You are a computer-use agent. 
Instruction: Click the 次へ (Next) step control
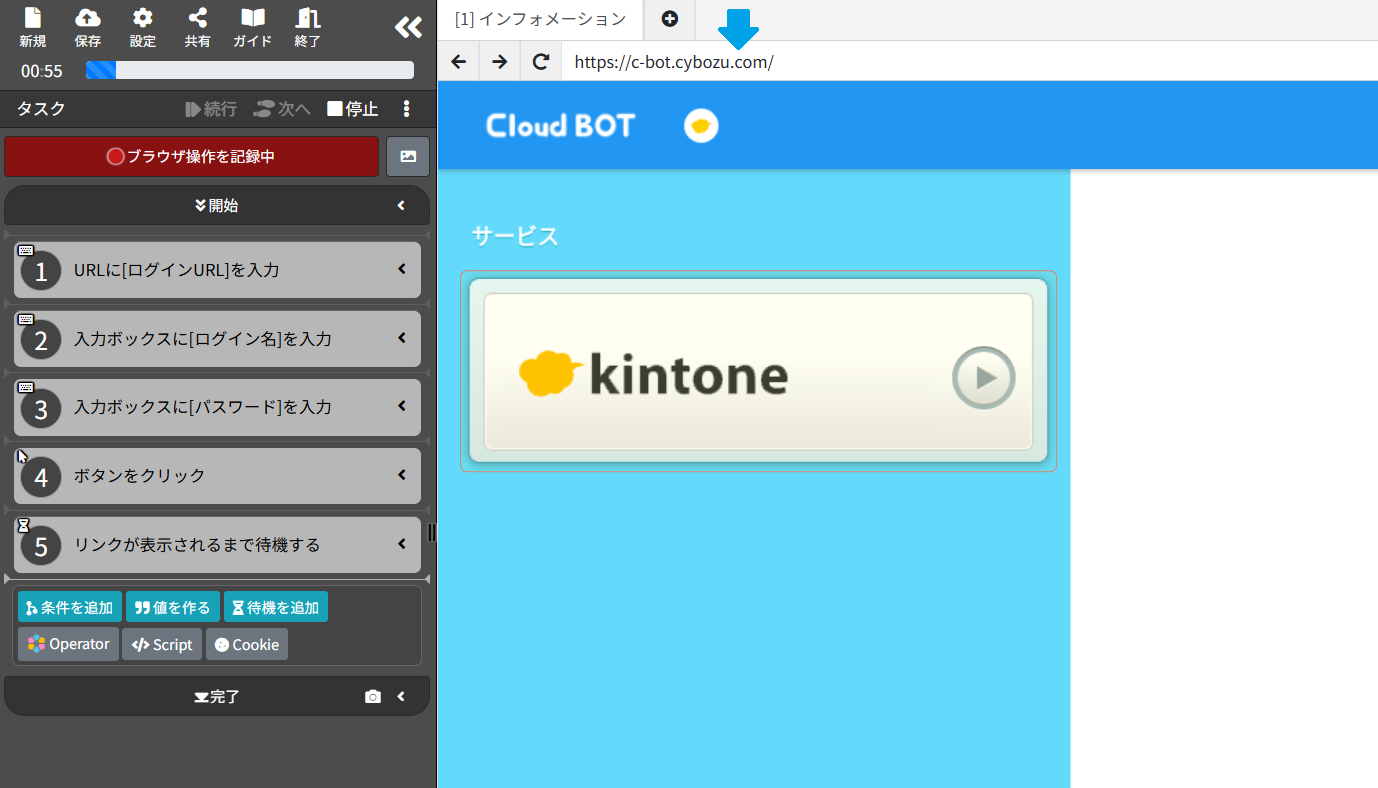pos(282,109)
